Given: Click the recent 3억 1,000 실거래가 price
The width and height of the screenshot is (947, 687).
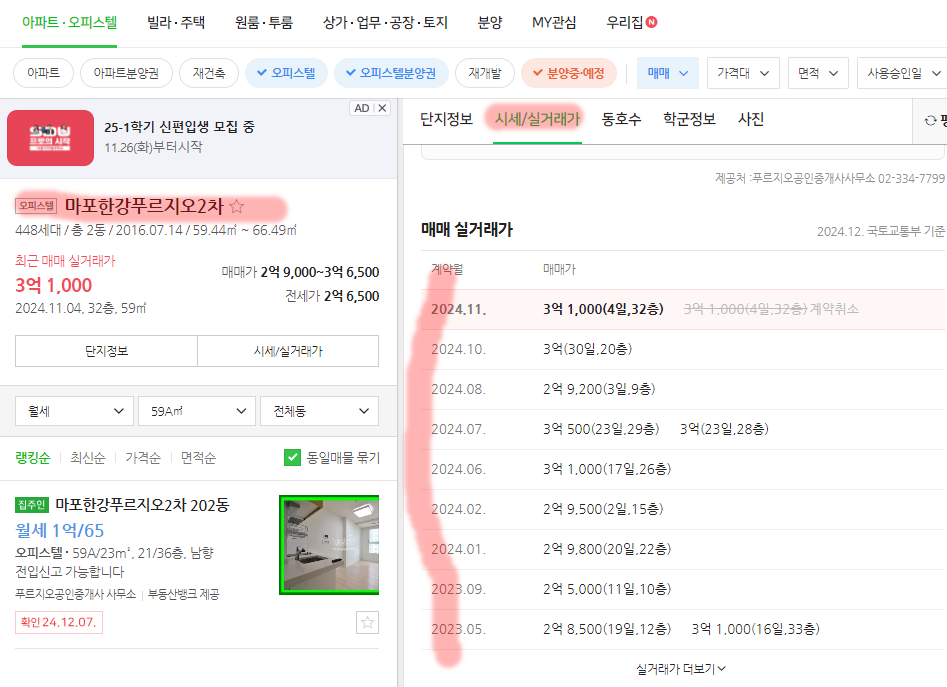Looking at the screenshot, I should click(x=54, y=285).
